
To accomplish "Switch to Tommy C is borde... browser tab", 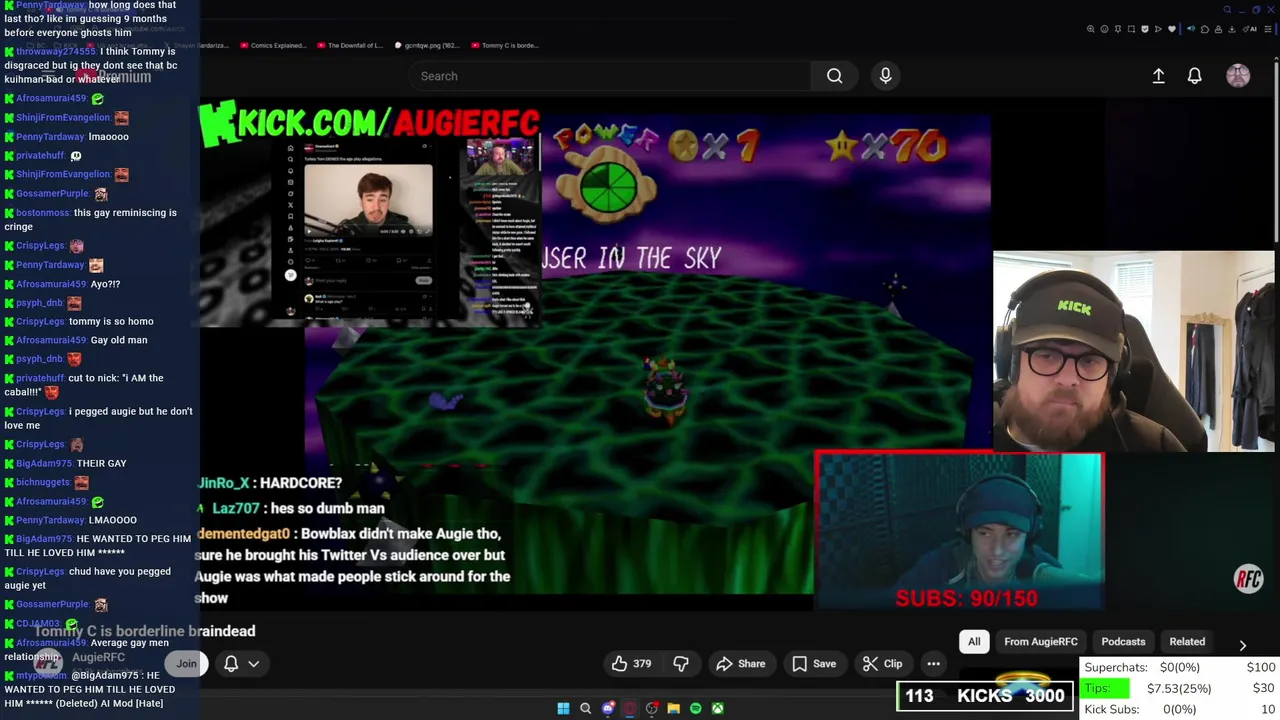I will 505,45.
